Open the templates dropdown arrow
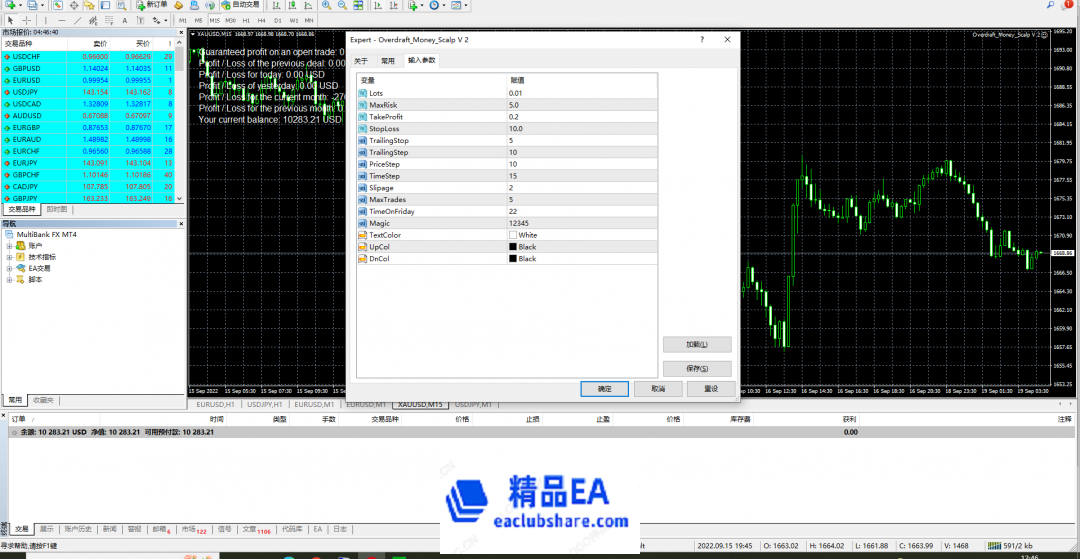This screenshot has height=559, width=1080. point(466,5)
